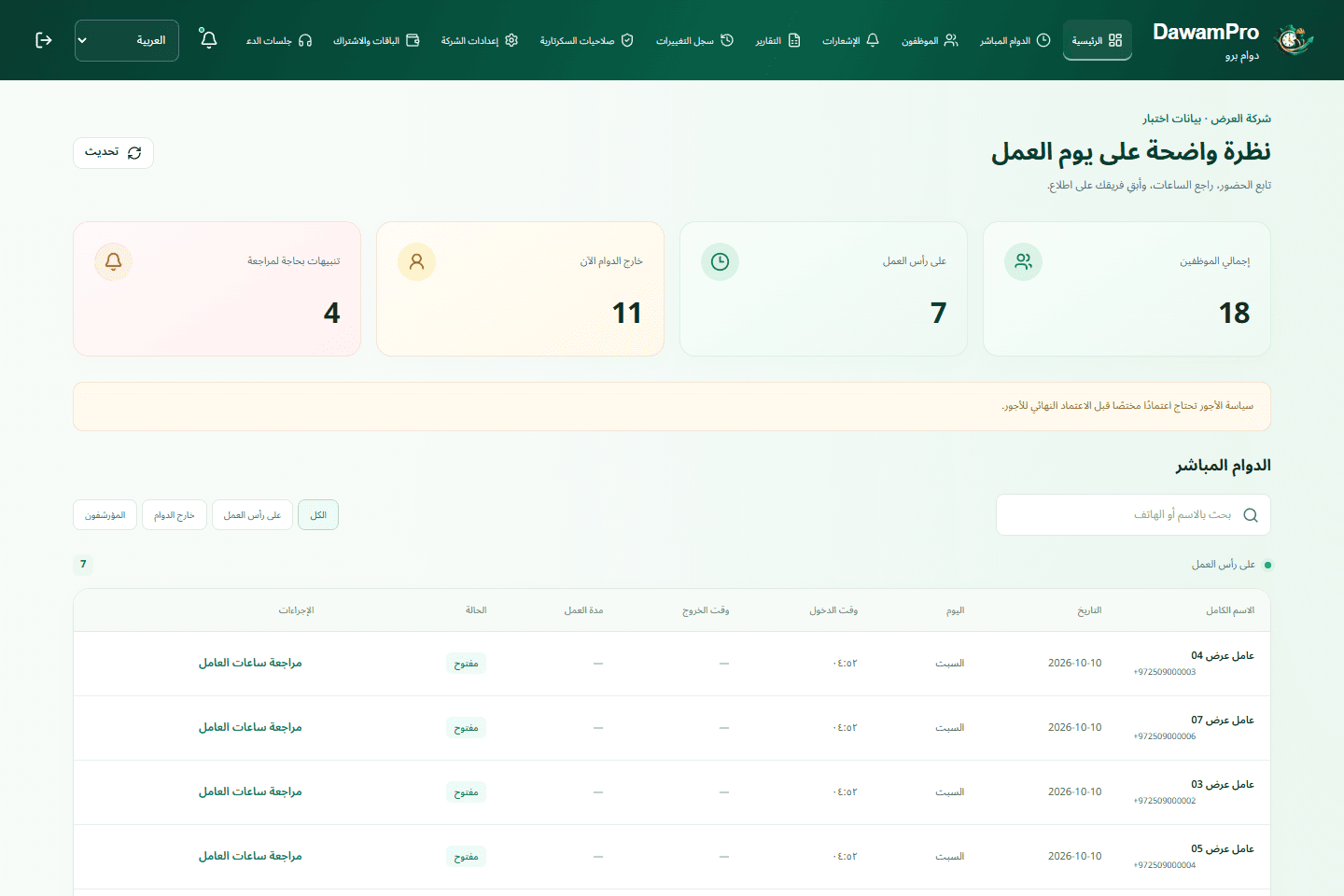Open the الدوام المباشر menu item
1344x896 pixels.
(1015, 40)
